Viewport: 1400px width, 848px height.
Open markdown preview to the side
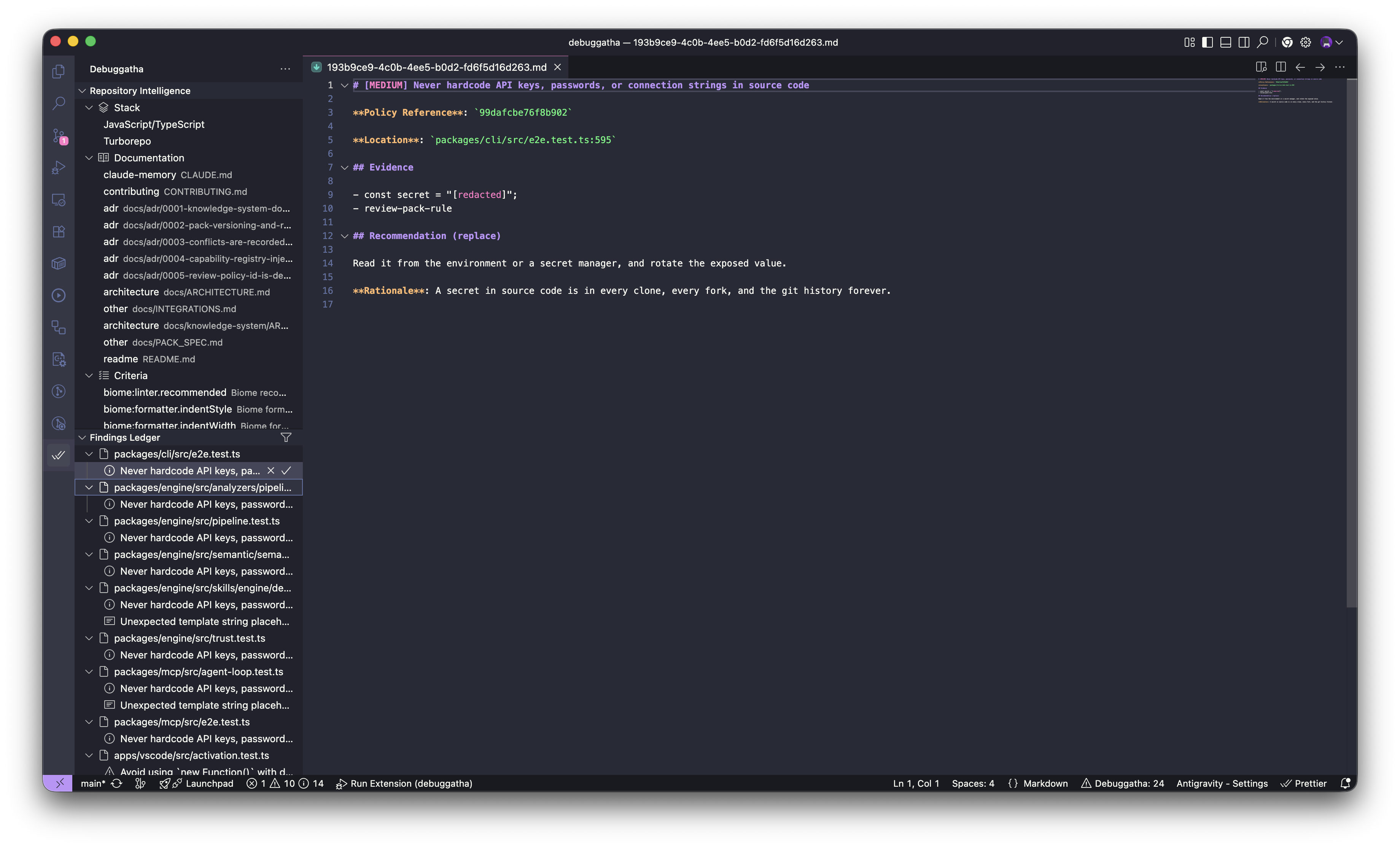[1262, 67]
